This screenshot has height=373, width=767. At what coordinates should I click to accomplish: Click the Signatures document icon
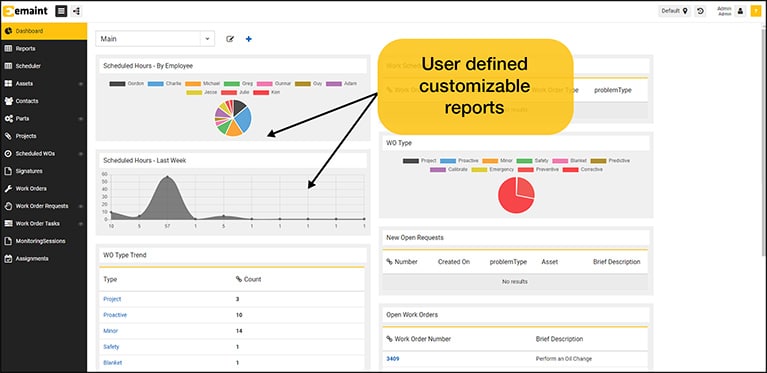click(x=8, y=171)
